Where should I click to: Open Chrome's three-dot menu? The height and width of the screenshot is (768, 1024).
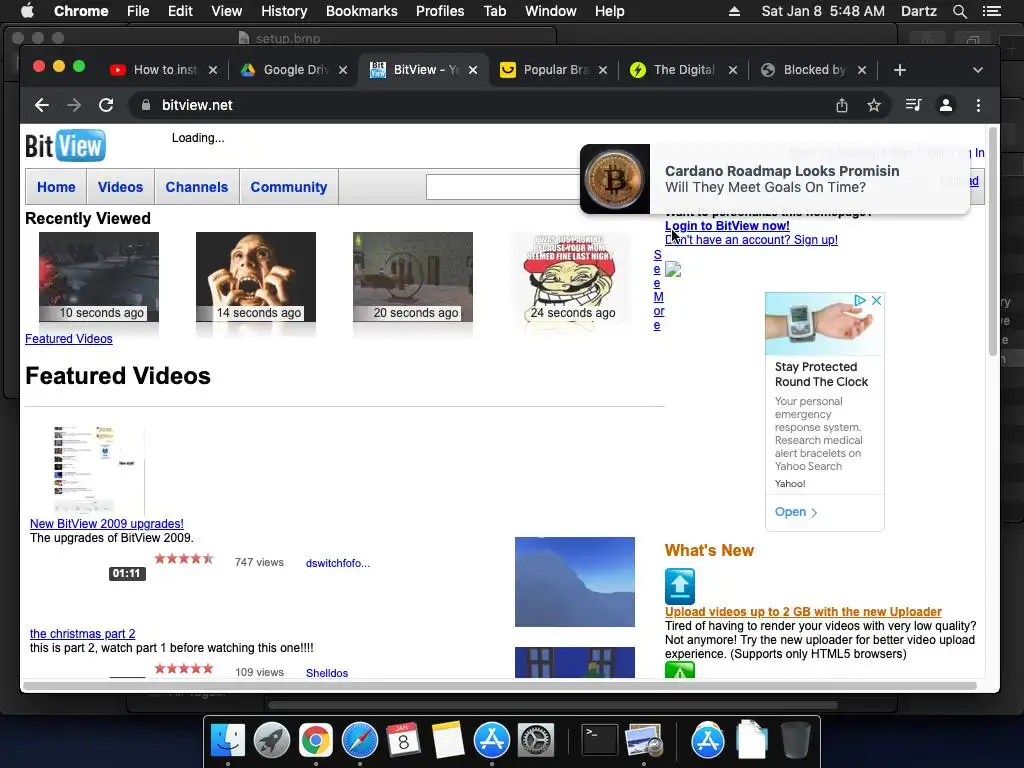click(x=978, y=105)
